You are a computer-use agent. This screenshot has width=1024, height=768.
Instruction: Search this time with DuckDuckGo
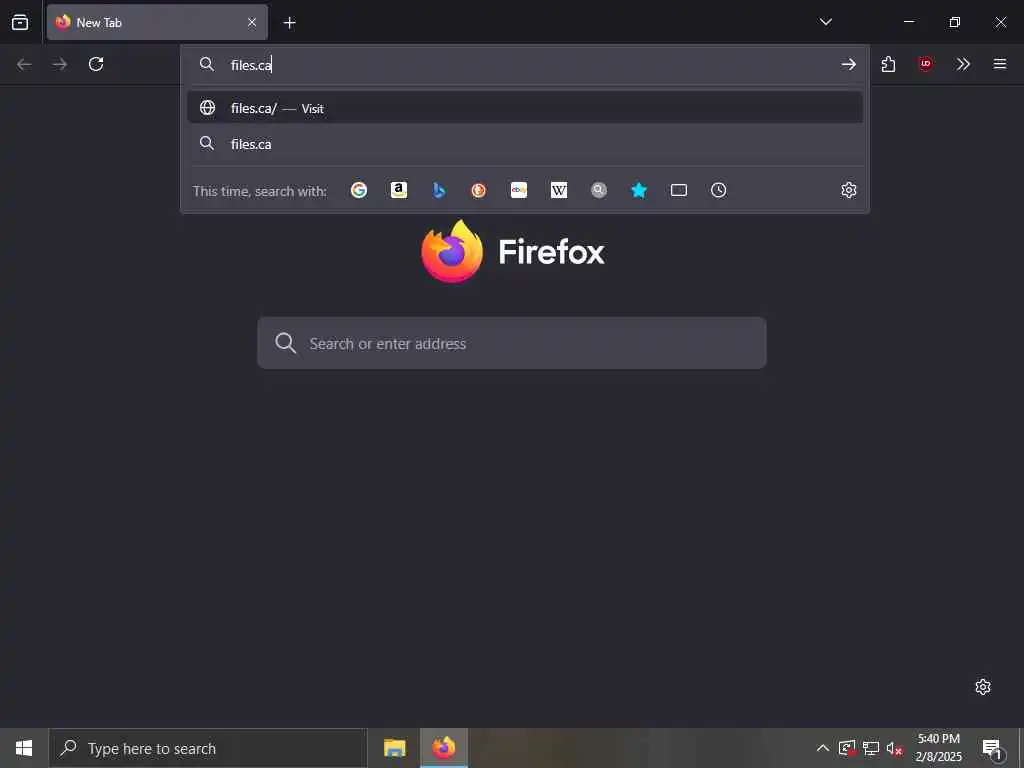pyautogui.click(x=479, y=190)
